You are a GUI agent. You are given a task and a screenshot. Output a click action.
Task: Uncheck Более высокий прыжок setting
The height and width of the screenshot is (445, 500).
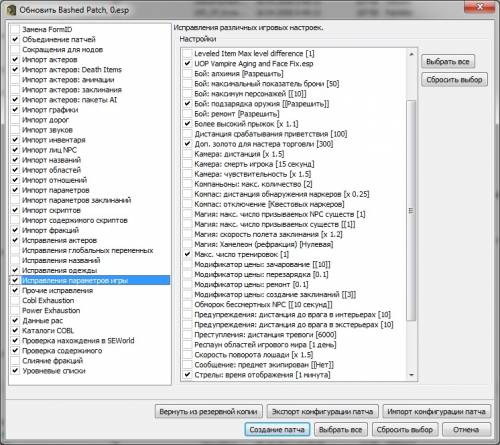click(187, 124)
